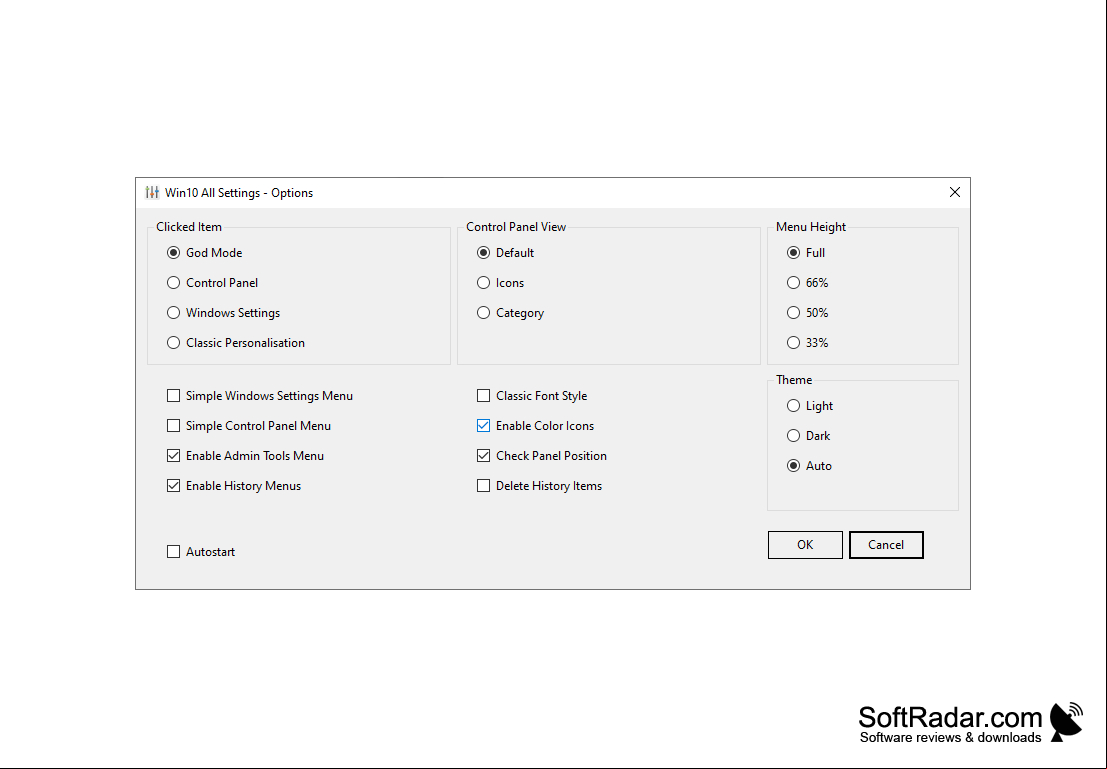Viewport: 1107px width, 769px height.
Task: Click the Cancel button
Action: coord(886,544)
